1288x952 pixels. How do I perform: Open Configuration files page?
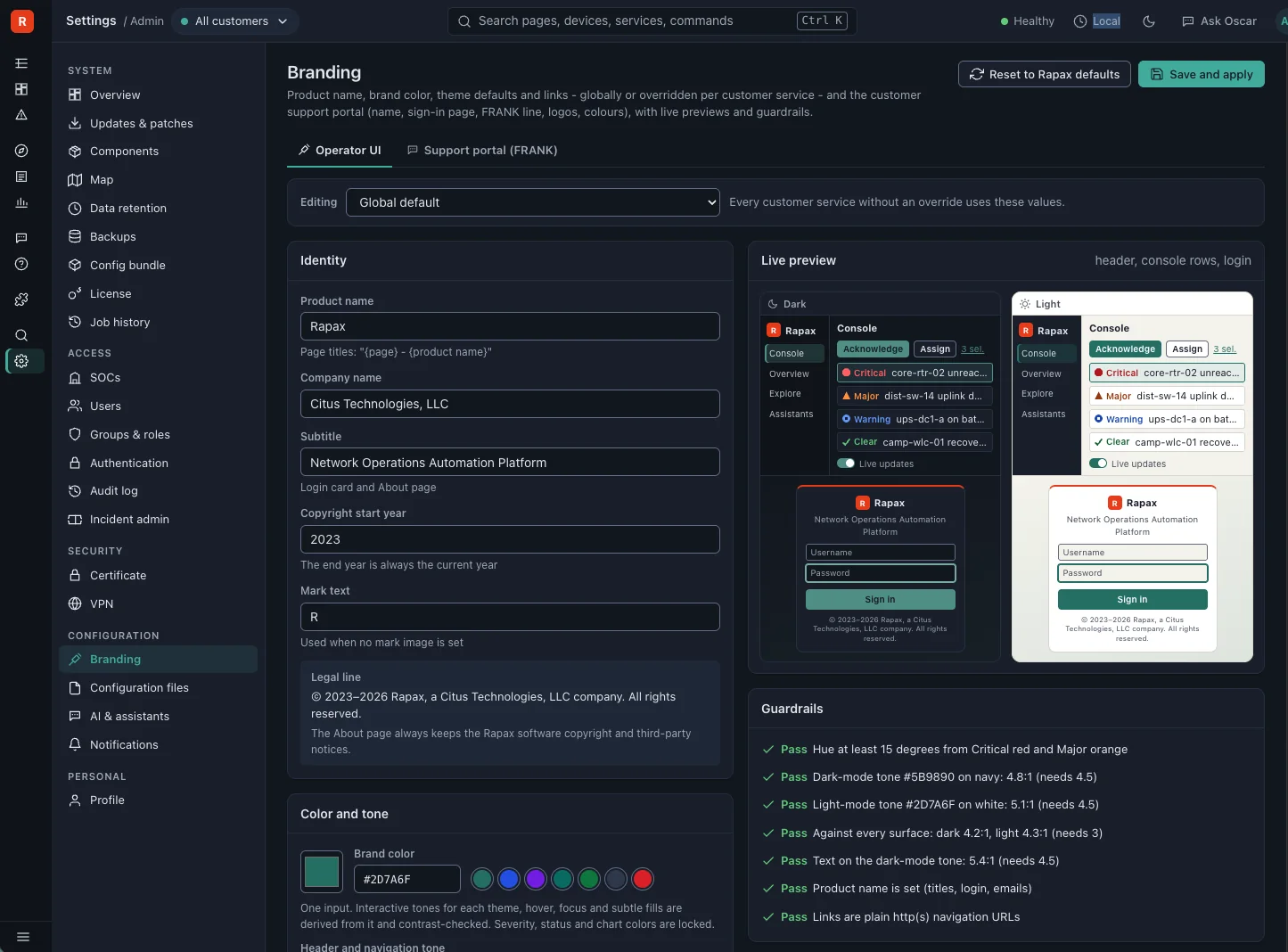(159, 688)
